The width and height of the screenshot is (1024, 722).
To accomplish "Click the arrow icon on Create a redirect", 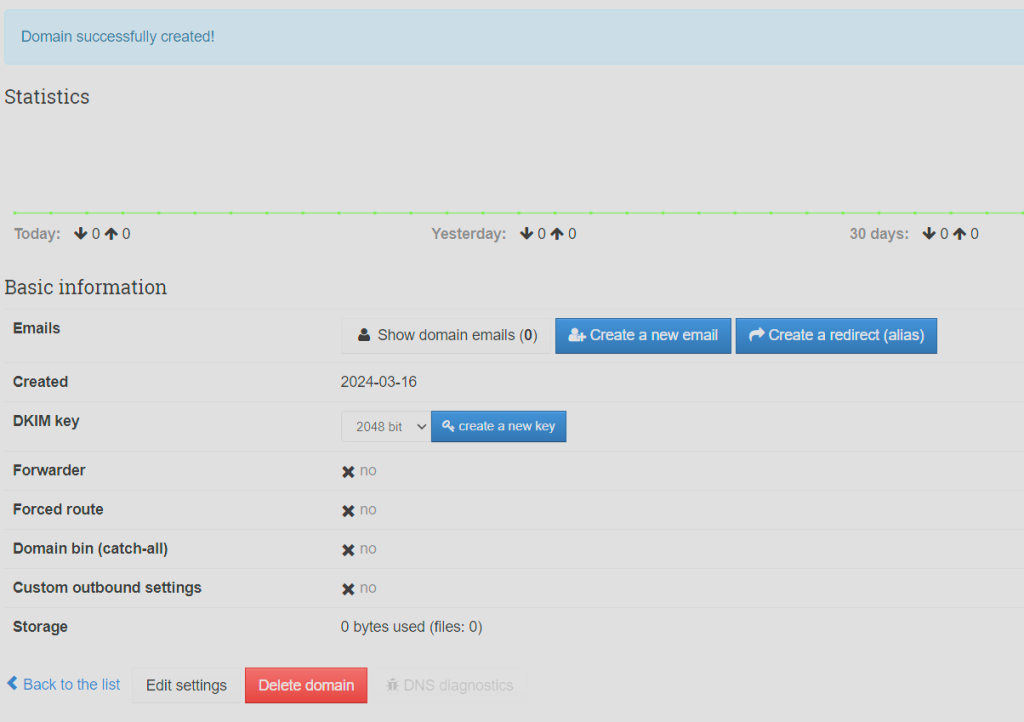I will (756, 335).
